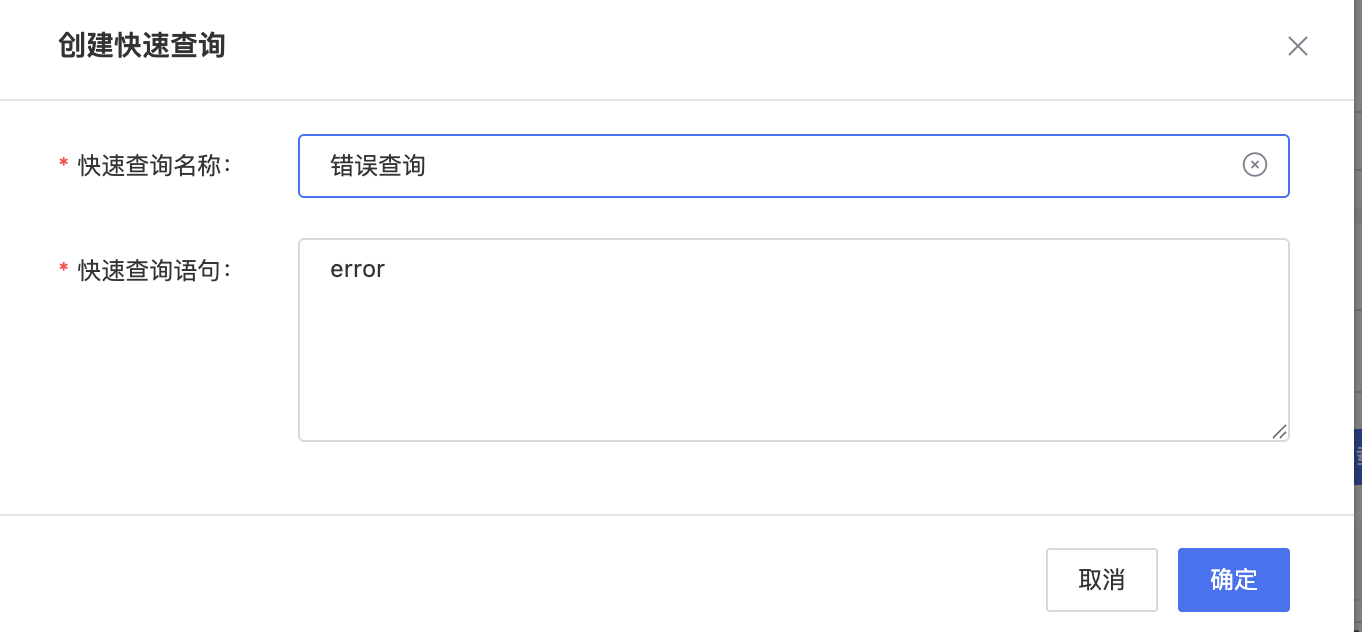The width and height of the screenshot is (1362, 632).
Task: Confirm the quick query with 确定
Action: tap(1233, 580)
